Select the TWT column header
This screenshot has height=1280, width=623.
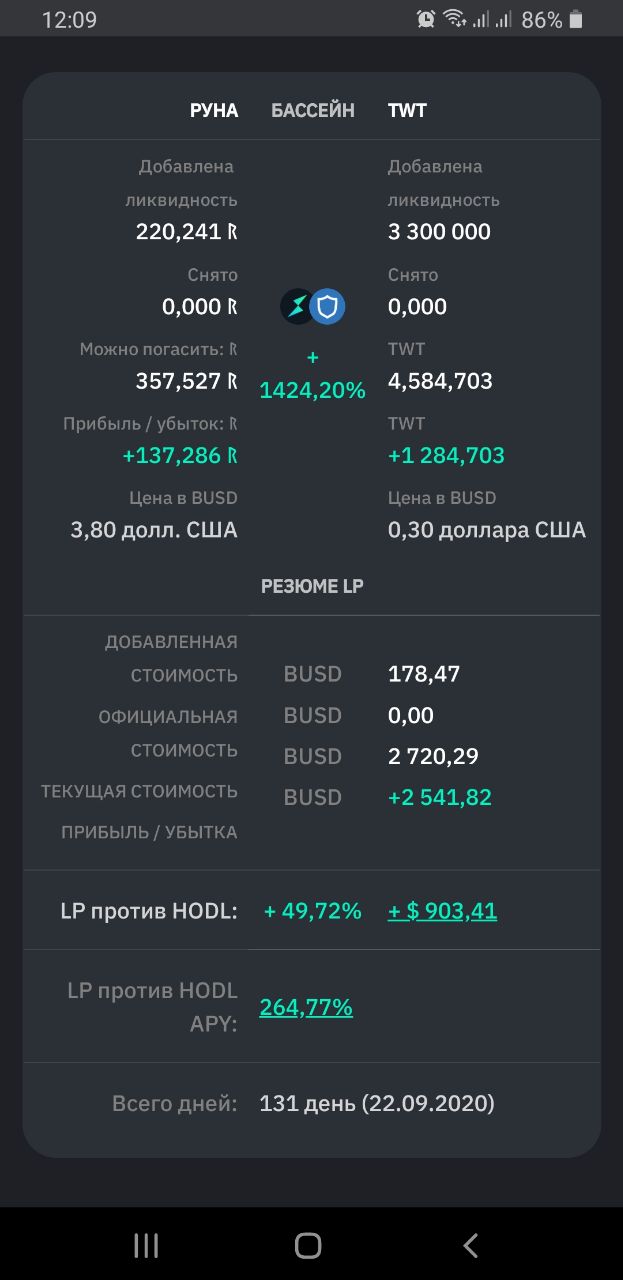[x=407, y=111]
